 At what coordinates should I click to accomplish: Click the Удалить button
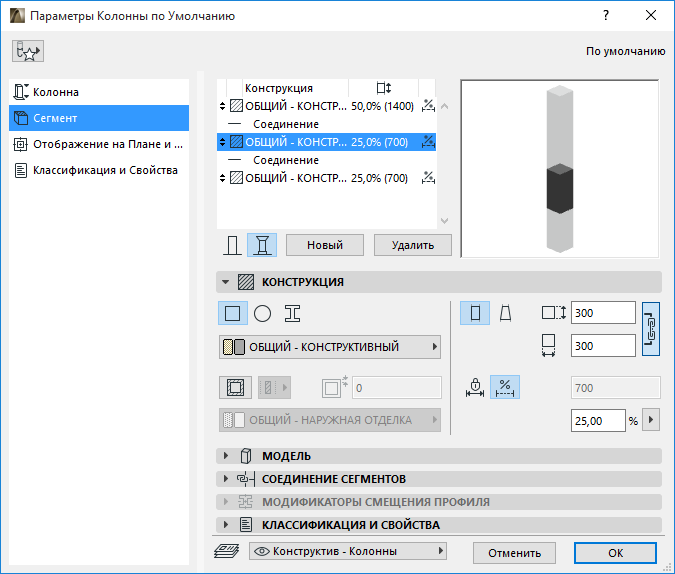[x=413, y=245]
